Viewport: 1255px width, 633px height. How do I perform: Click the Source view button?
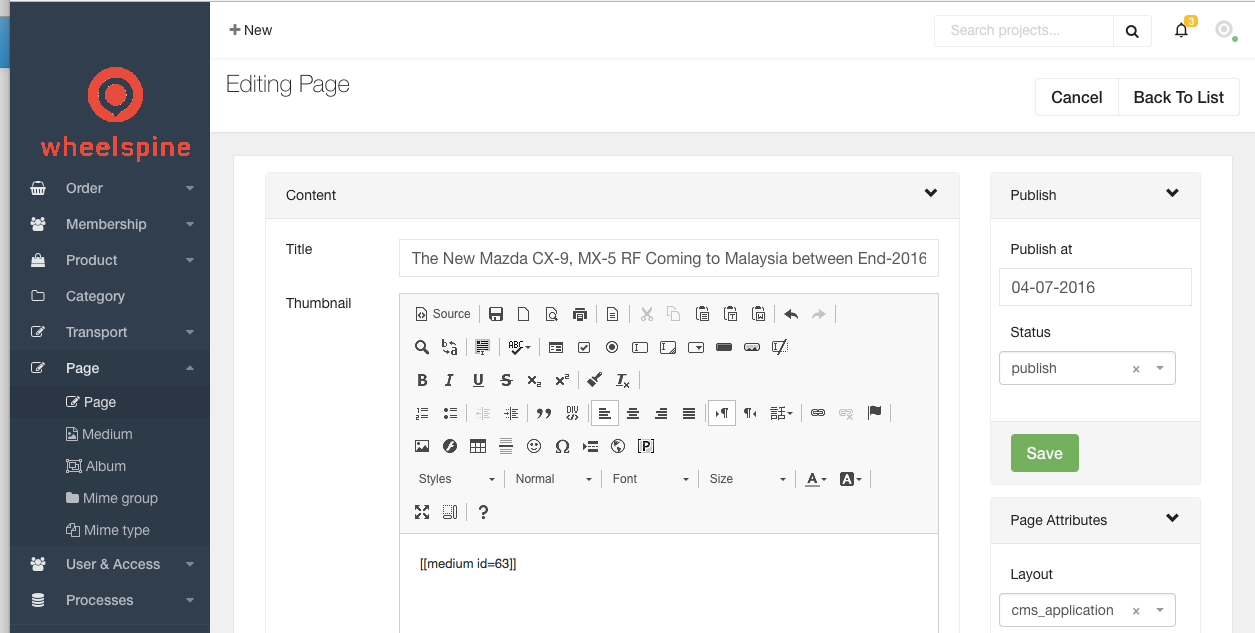point(442,314)
